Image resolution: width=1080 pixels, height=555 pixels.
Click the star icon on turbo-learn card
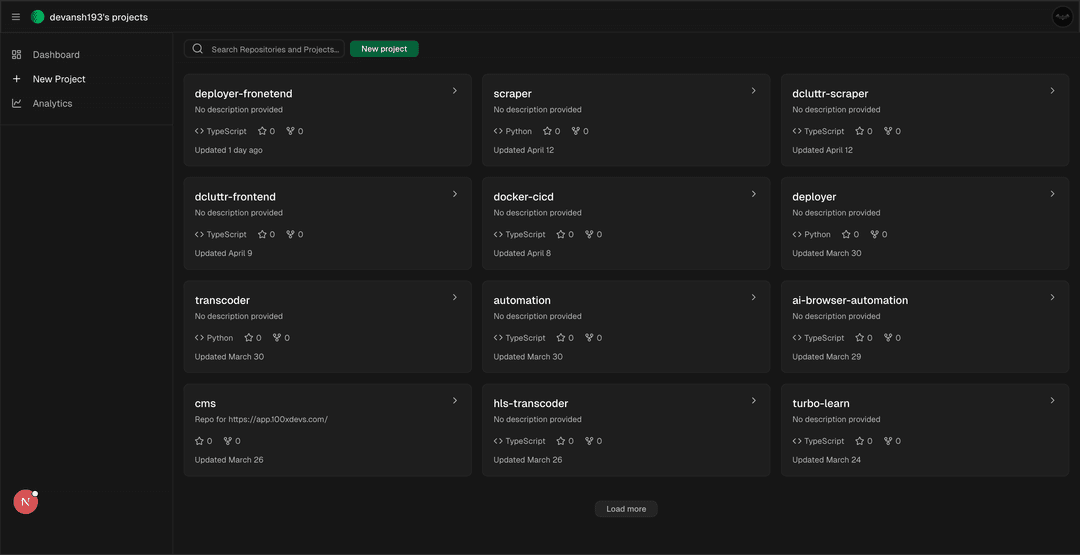pos(860,441)
